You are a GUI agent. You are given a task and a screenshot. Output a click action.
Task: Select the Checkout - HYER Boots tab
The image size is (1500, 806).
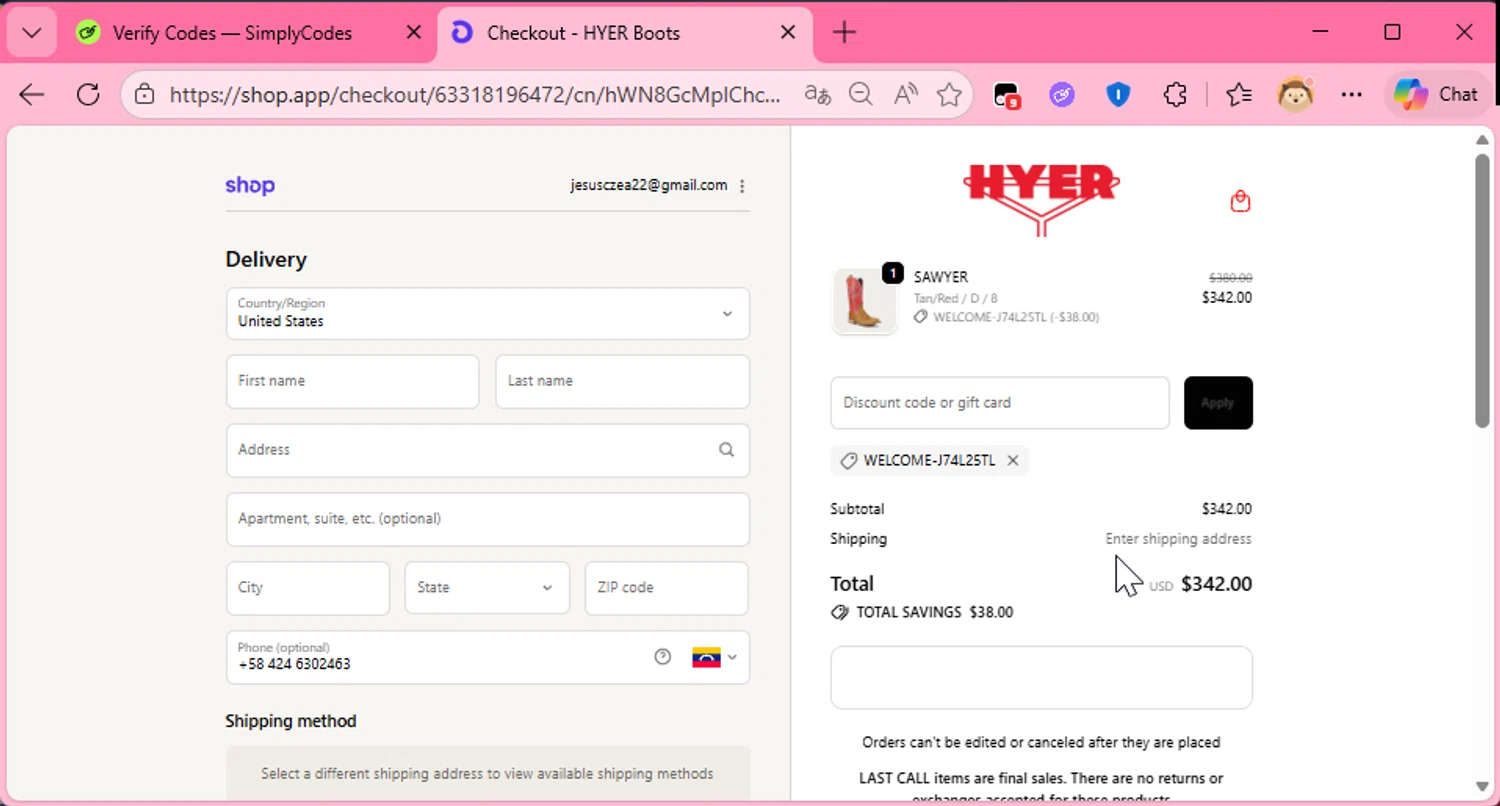(x=584, y=33)
